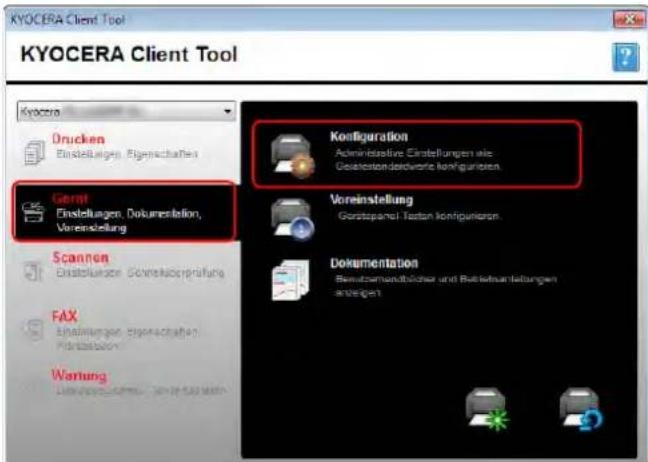The height and width of the screenshot is (462, 648).
Task: Open Dokumentation user manuals
Action: [x=417, y=280]
